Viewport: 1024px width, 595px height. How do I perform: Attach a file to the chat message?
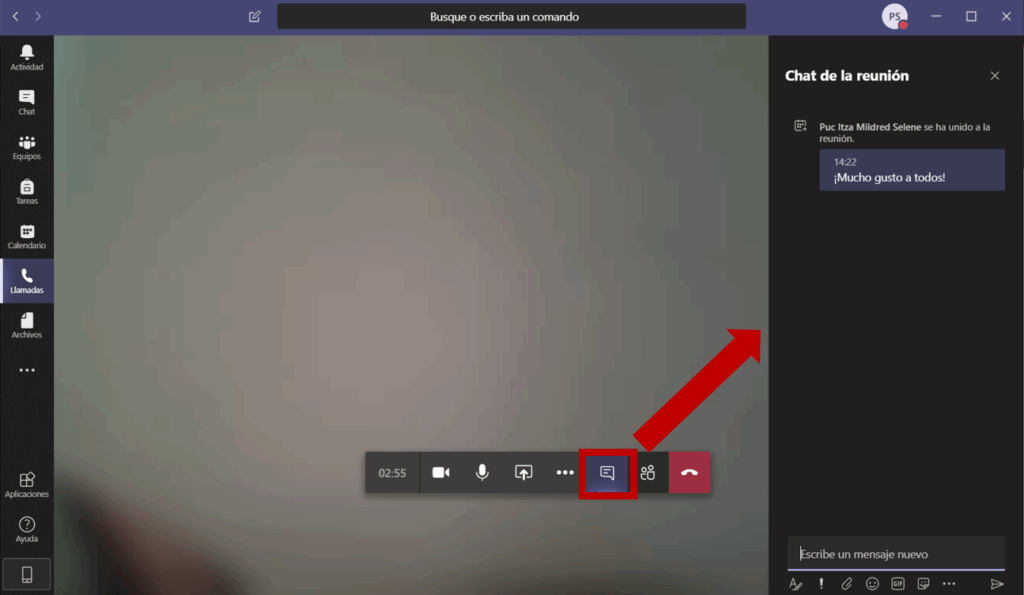846,583
